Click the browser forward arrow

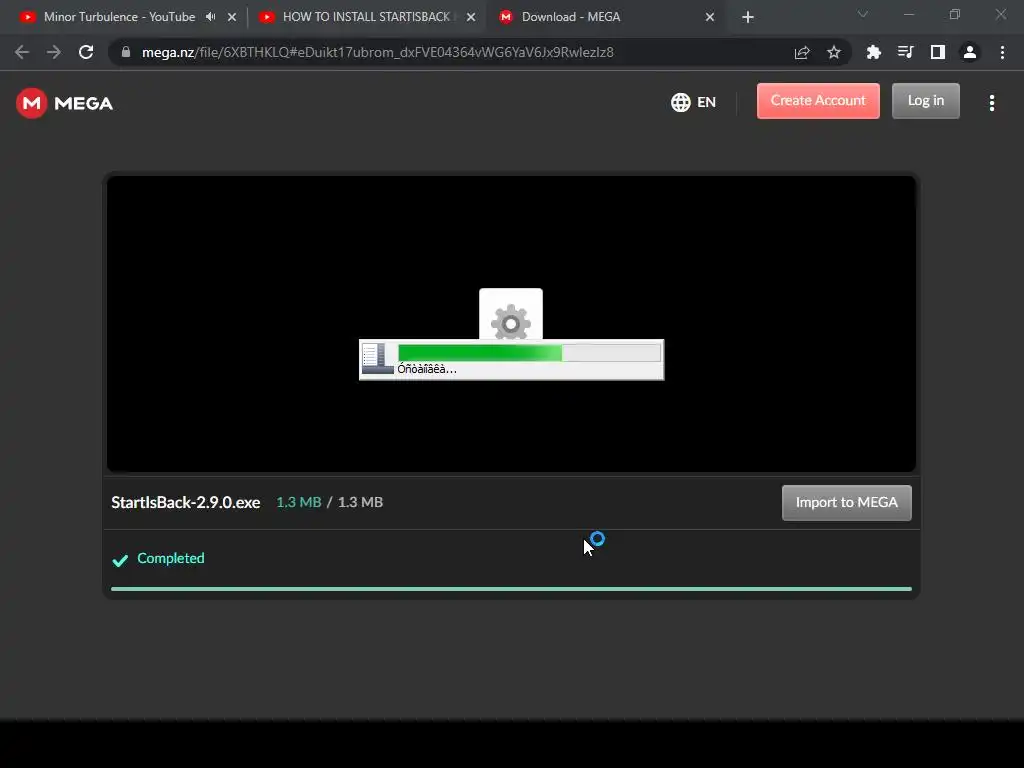click(54, 52)
